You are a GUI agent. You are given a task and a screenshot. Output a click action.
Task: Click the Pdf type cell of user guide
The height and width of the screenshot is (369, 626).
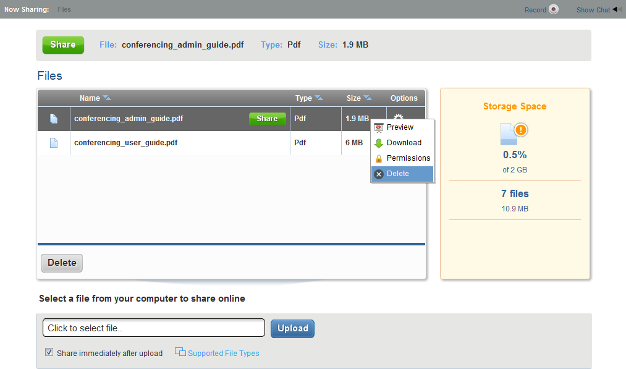pyautogui.click(x=300, y=143)
